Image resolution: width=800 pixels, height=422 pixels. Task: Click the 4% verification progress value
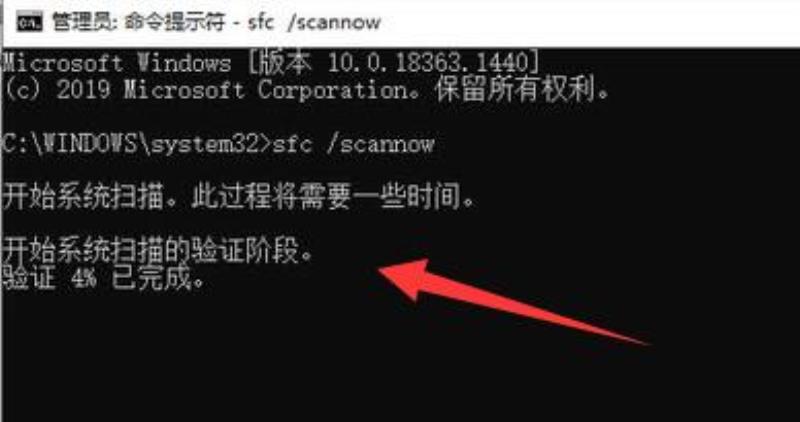tap(84, 280)
